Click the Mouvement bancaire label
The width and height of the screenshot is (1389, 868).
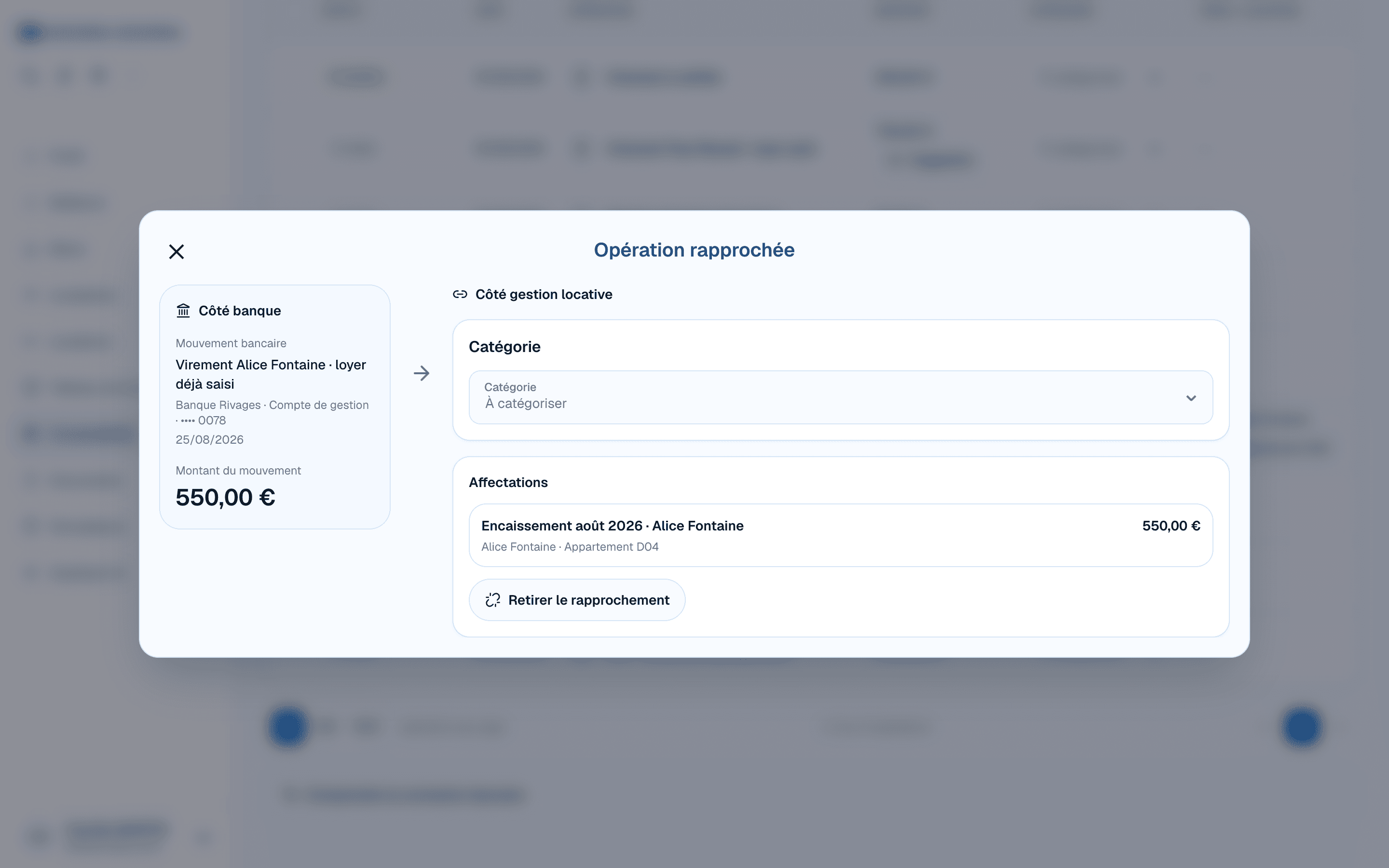point(231,343)
